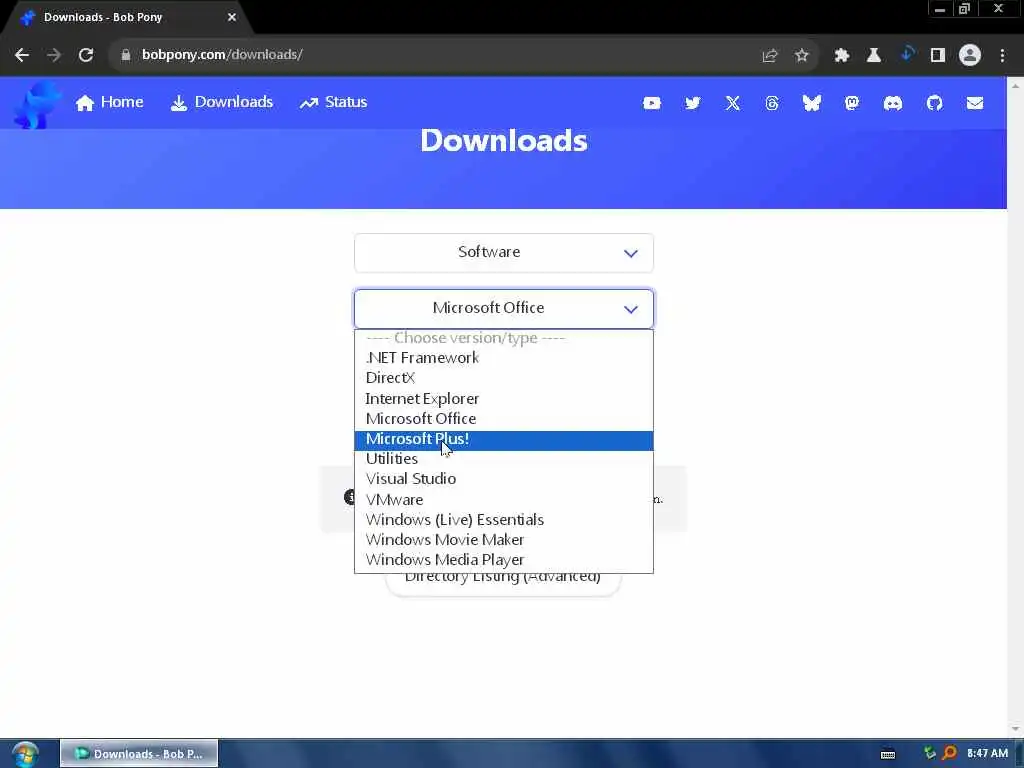
Task: Toggle the browser side panel icon
Action: point(938,56)
